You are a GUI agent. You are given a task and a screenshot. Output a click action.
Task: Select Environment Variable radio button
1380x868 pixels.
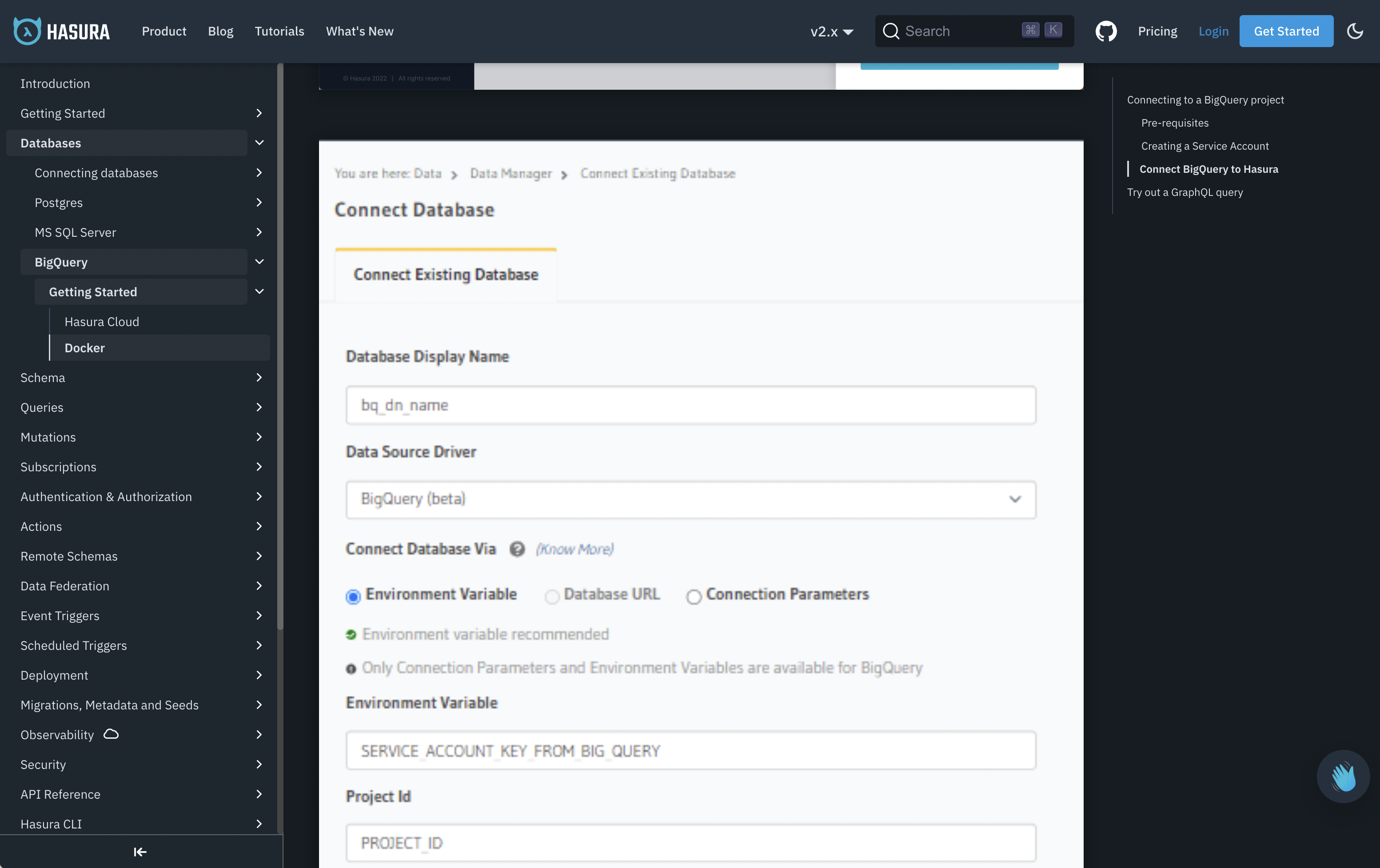tap(353, 597)
